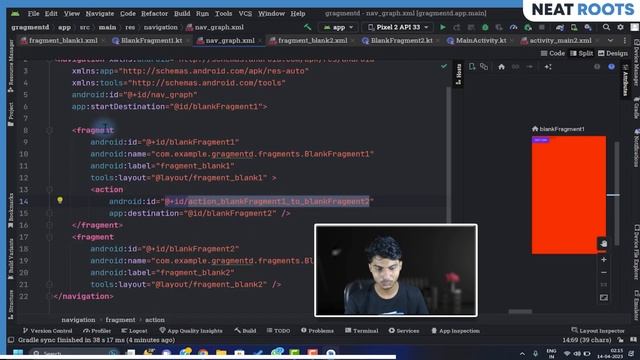Viewport: 640px width, 360px height.
Task: Click the green inspection checkmark in editor
Action: [444, 66]
